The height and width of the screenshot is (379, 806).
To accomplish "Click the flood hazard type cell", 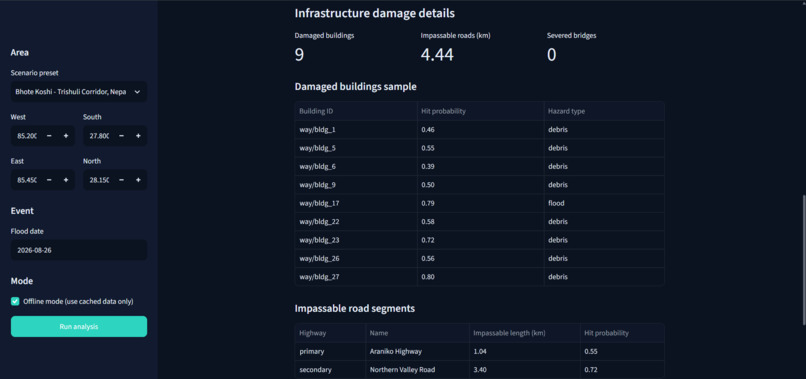I will 604,203.
